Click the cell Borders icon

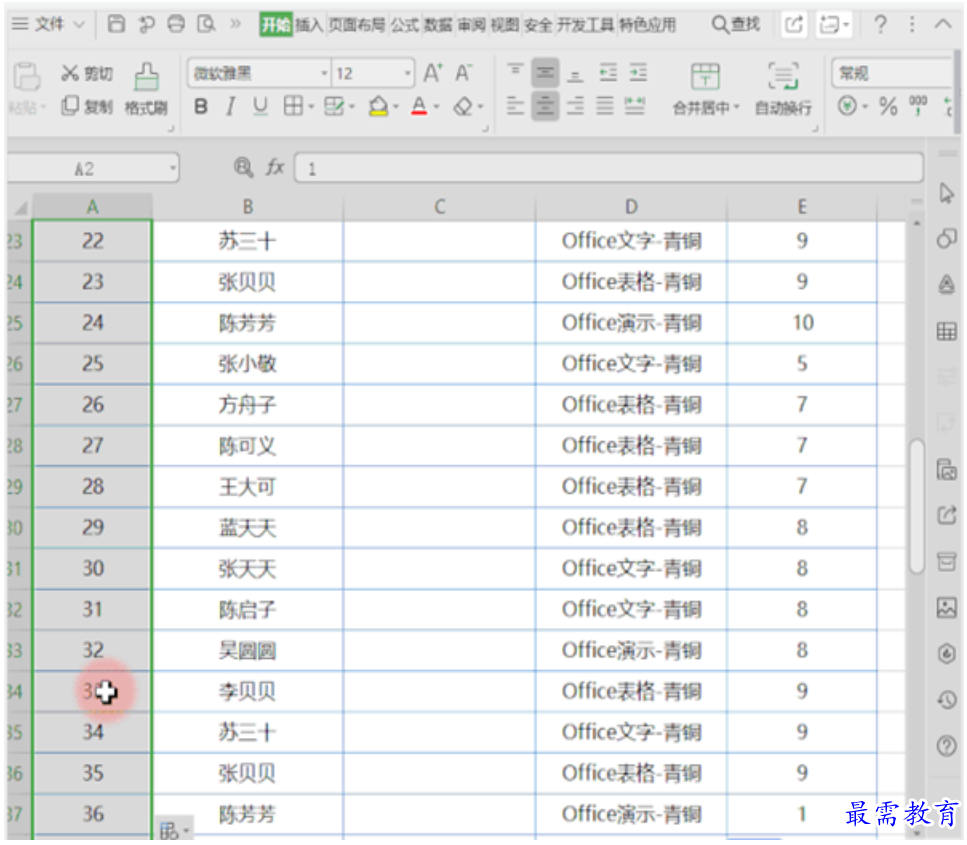[293, 107]
